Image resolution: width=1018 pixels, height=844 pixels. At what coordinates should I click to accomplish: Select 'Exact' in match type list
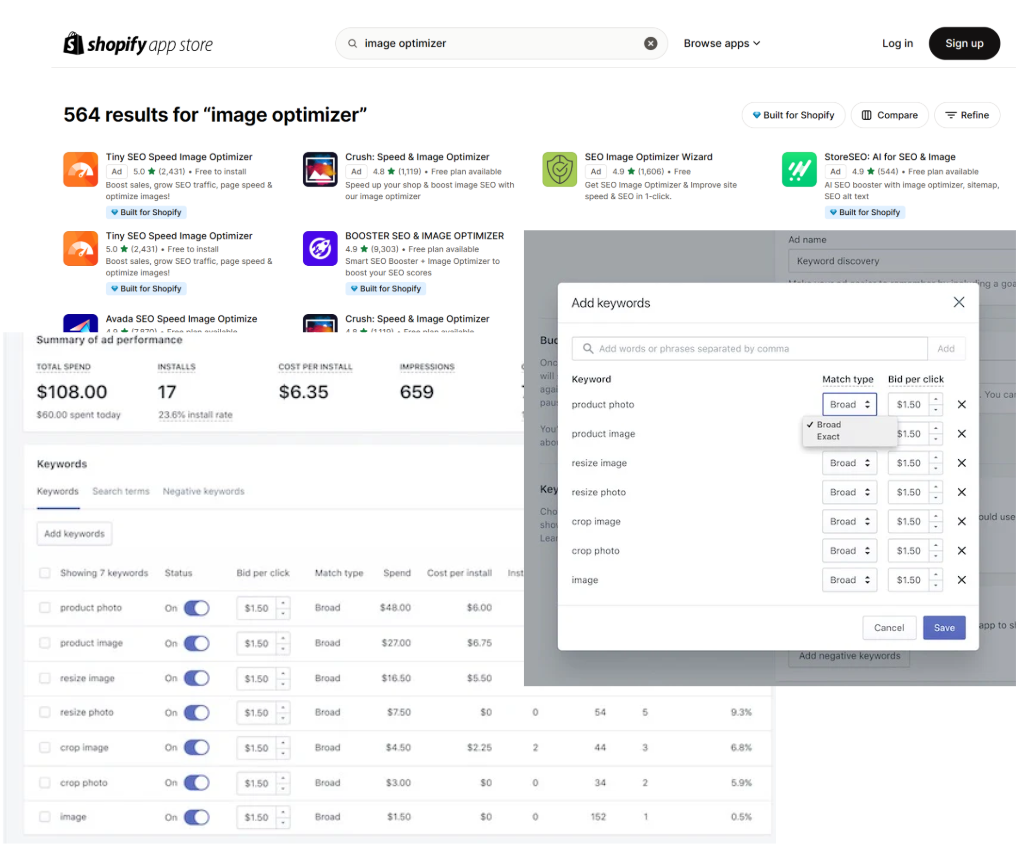[x=828, y=437]
